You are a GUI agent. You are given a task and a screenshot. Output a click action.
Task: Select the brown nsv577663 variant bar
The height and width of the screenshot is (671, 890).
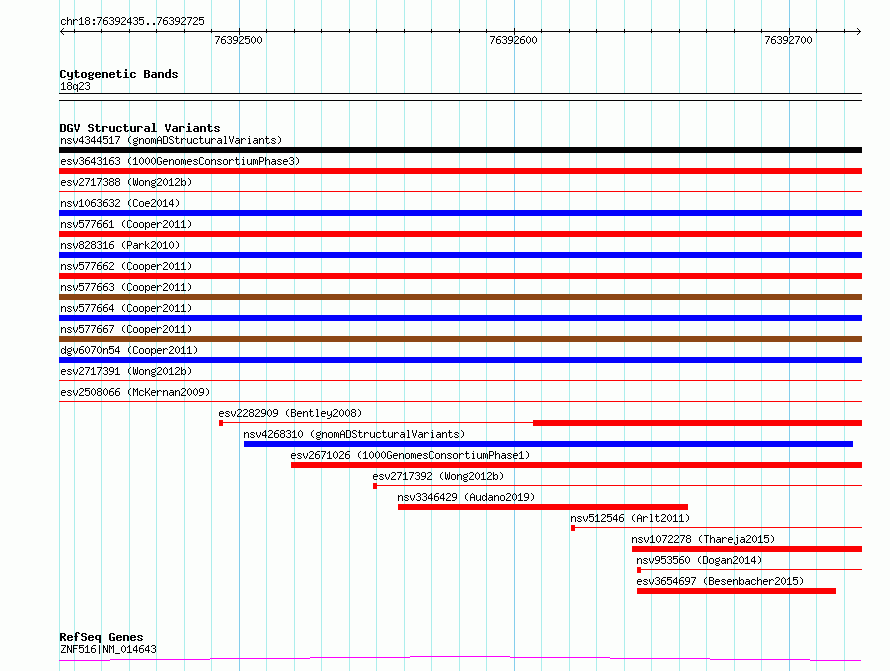click(460, 297)
